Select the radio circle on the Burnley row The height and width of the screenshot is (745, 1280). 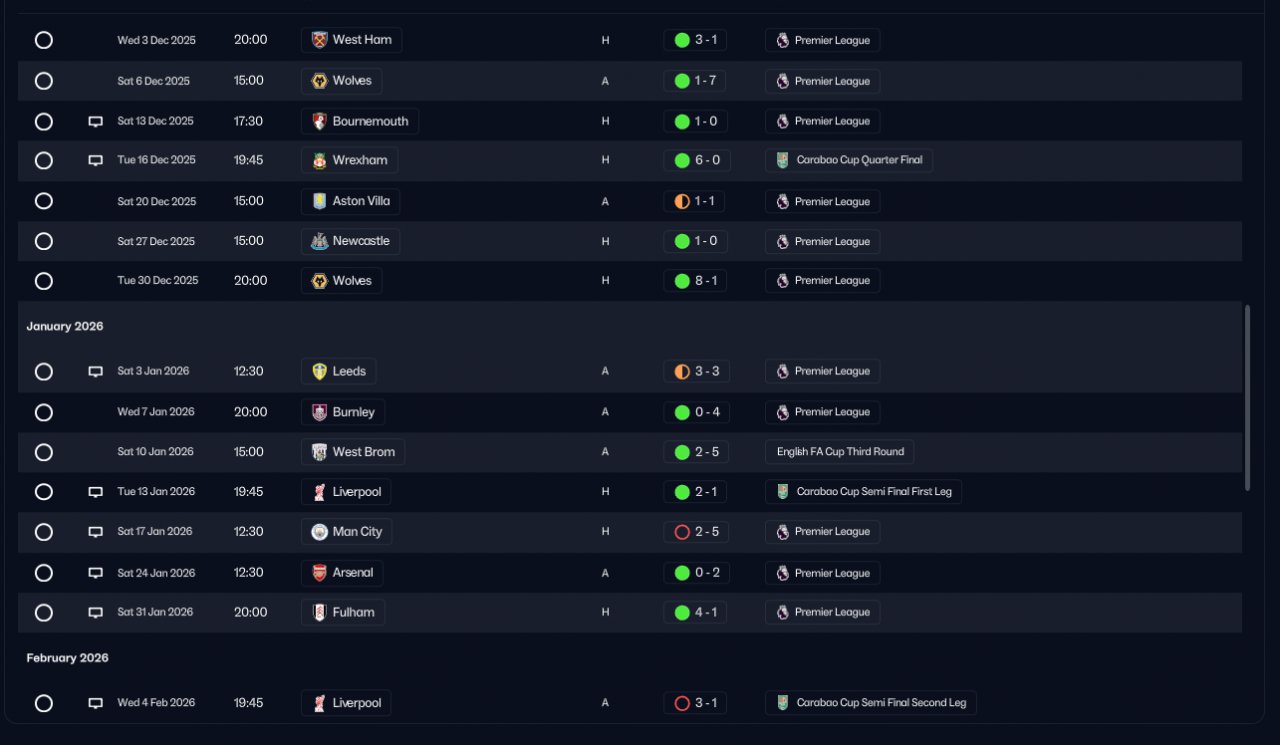point(44,412)
